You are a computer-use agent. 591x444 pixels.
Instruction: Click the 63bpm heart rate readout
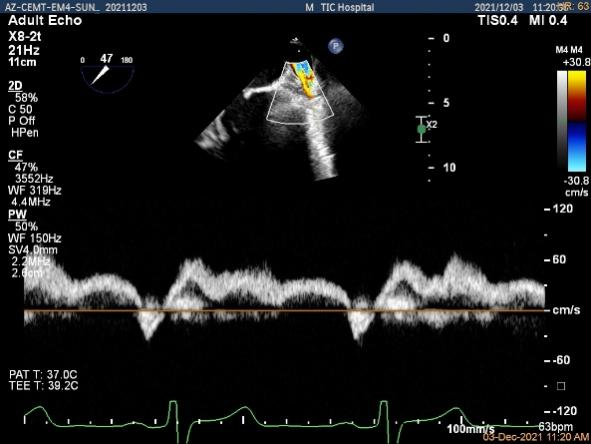[x=556, y=427]
